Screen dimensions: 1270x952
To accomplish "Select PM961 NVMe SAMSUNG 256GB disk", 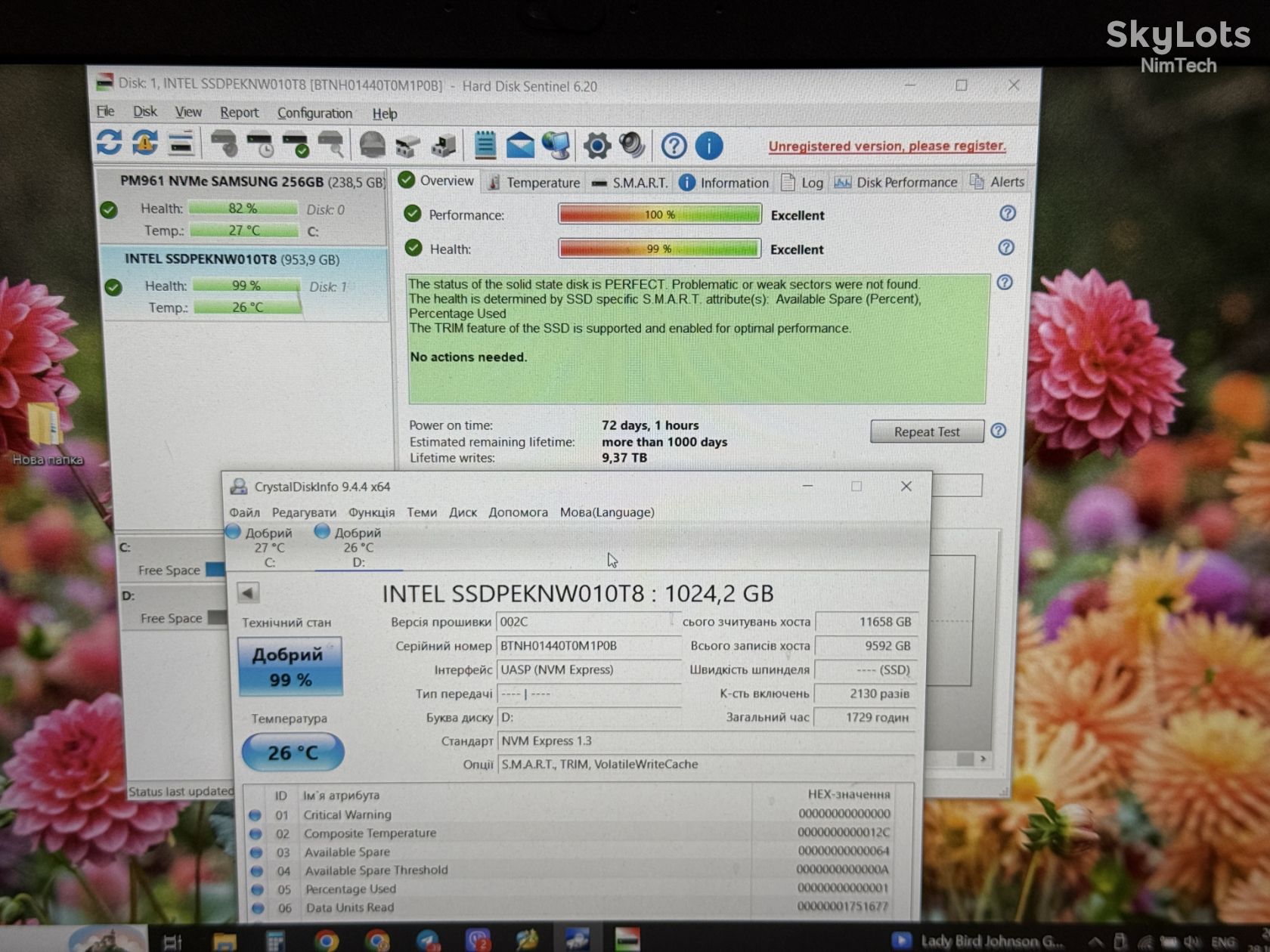I will tap(243, 205).
